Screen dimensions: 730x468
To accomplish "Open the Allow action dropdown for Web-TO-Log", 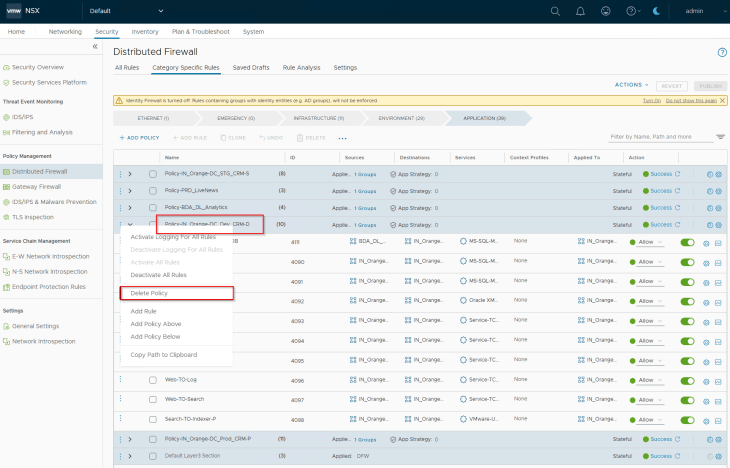I will click(x=651, y=380).
